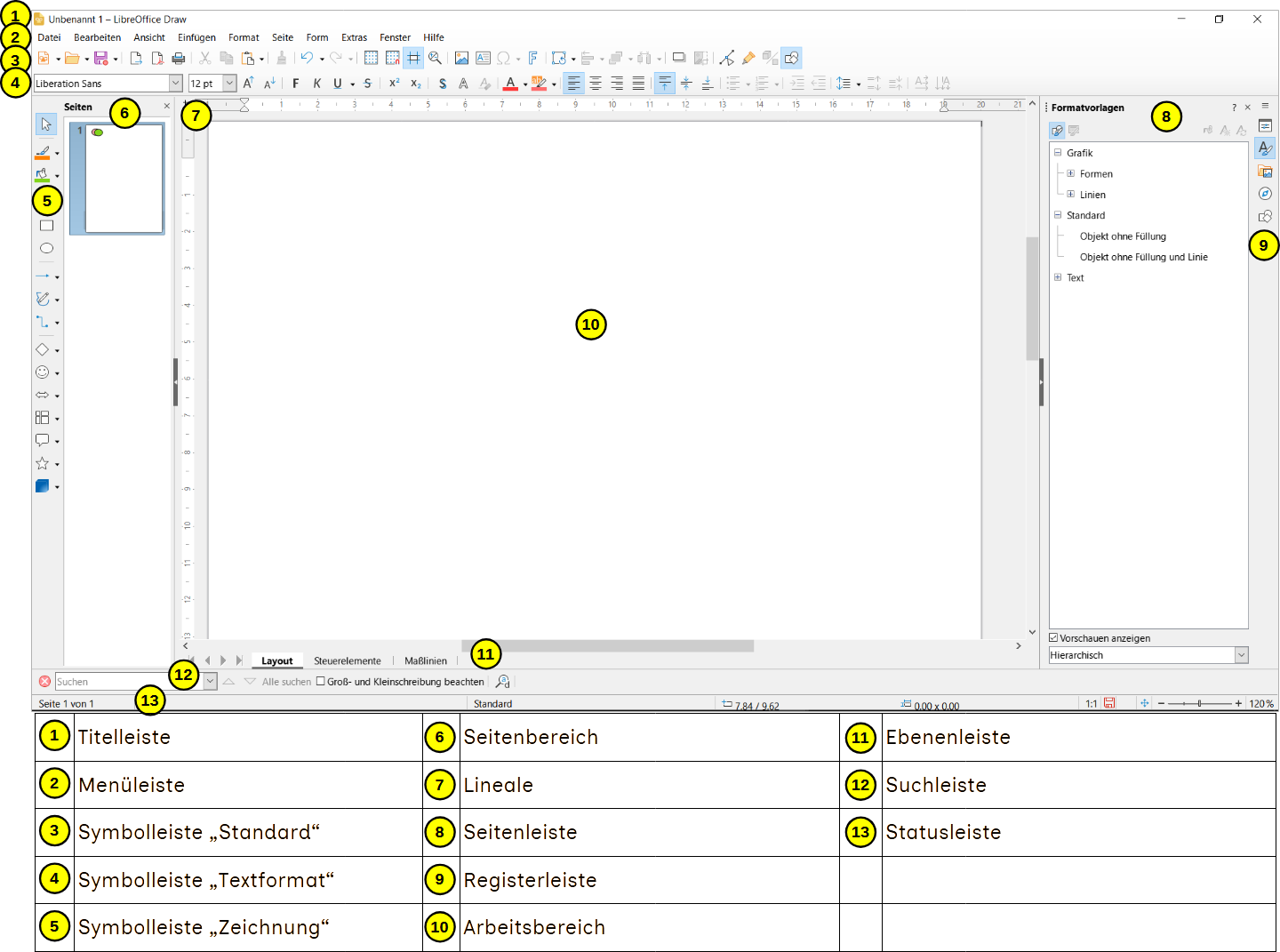The width and height of the screenshot is (1280, 952).
Task: Close the search toolbar with red X
Action: (44, 682)
